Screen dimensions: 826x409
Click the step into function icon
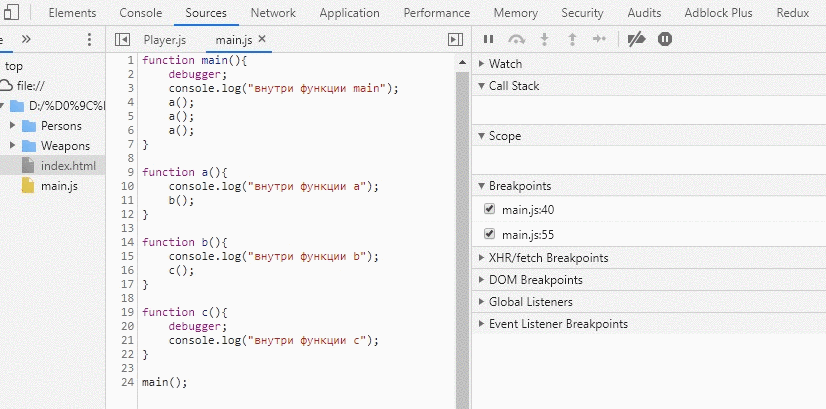click(544, 39)
